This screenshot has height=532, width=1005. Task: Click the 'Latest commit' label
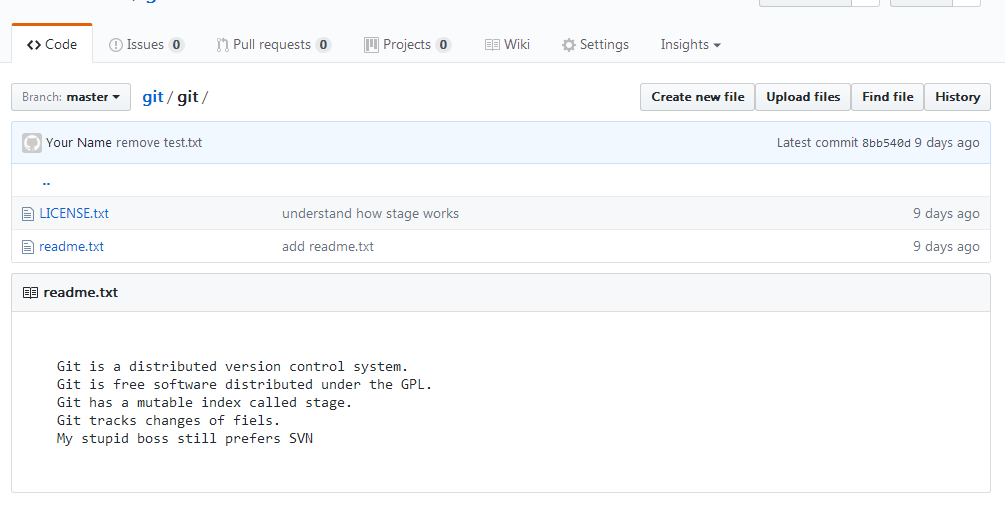tap(817, 142)
